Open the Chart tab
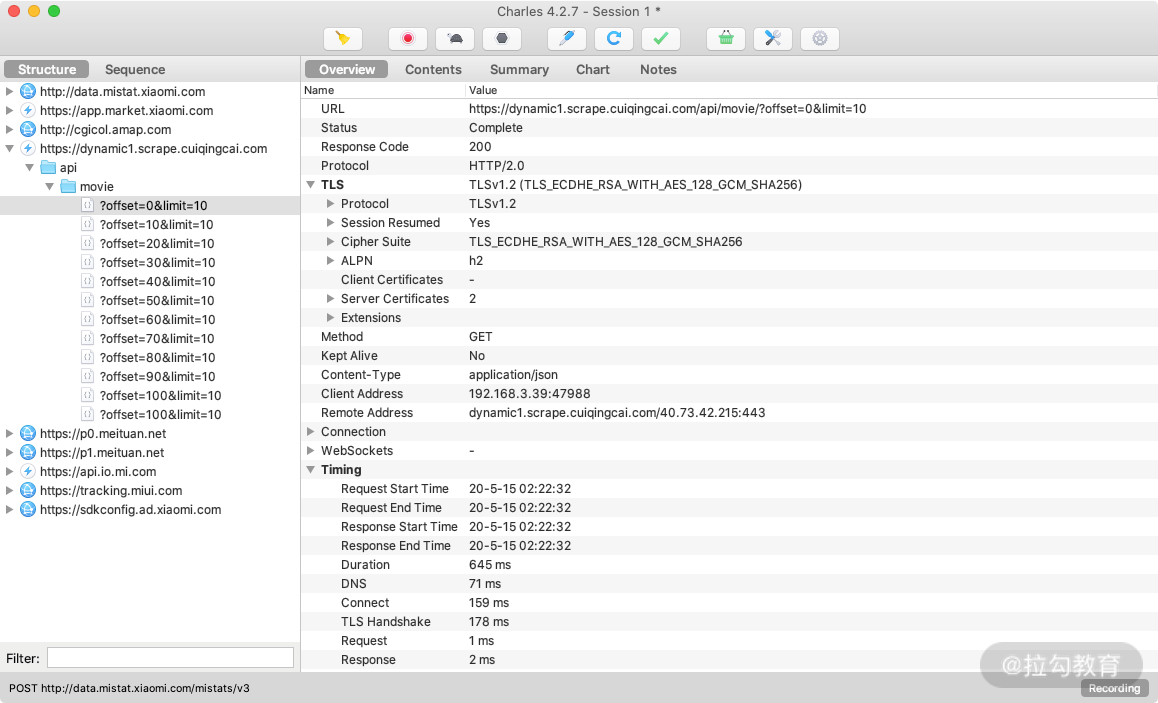The height and width of the screenshot is (703, 1158). coord(592,69)
